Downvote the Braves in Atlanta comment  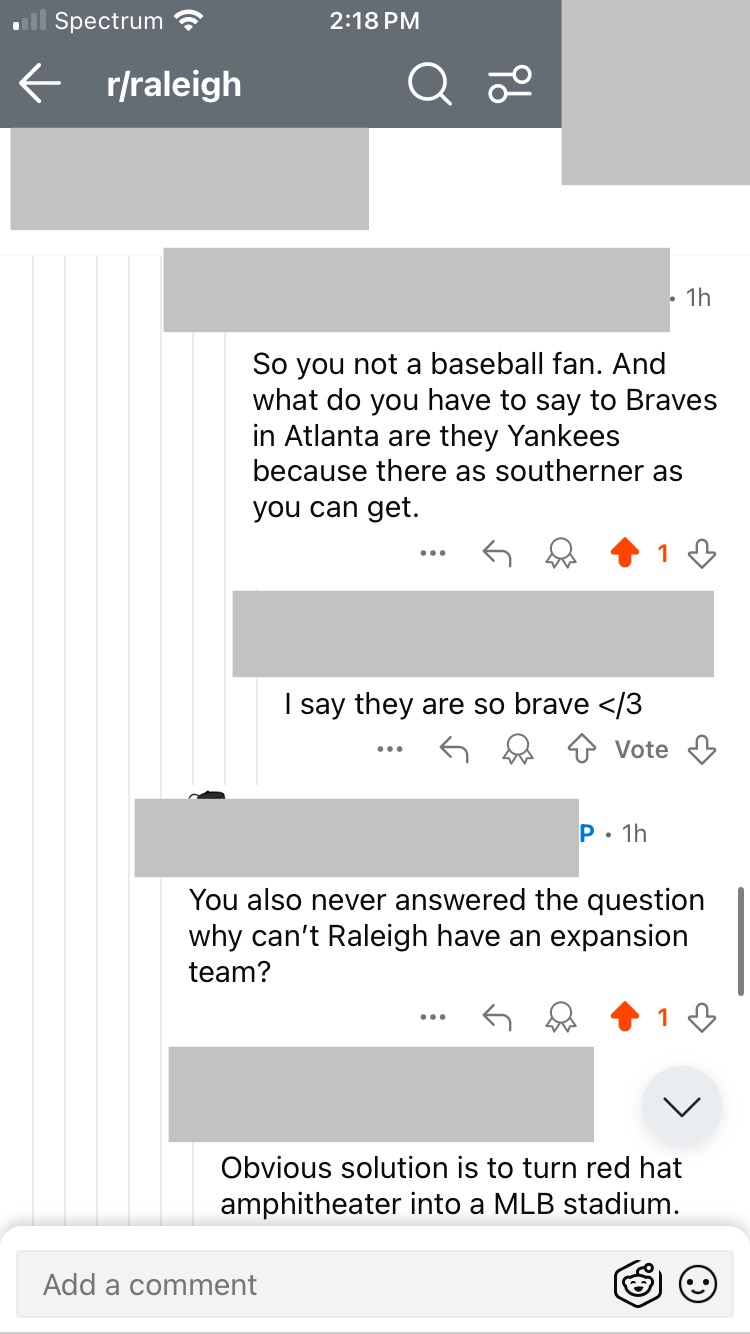click(x=703, y=553)
